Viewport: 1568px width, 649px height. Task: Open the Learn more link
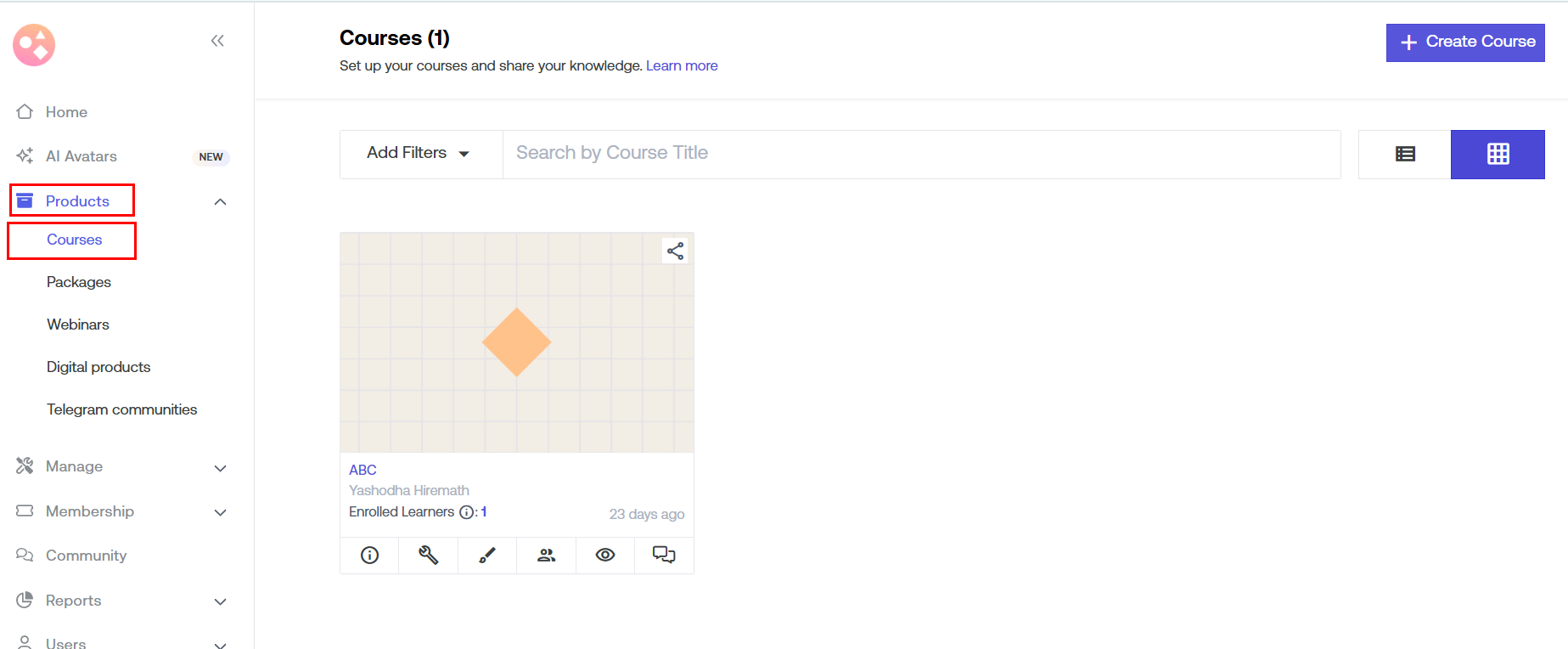click(682, 66)
